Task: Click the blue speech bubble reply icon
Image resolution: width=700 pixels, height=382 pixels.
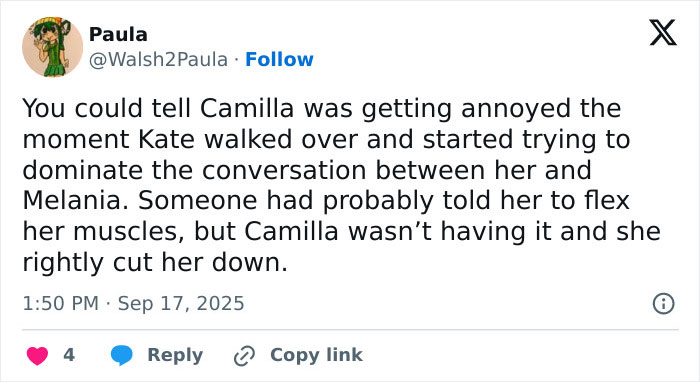Action: click(x=121, y=355)
